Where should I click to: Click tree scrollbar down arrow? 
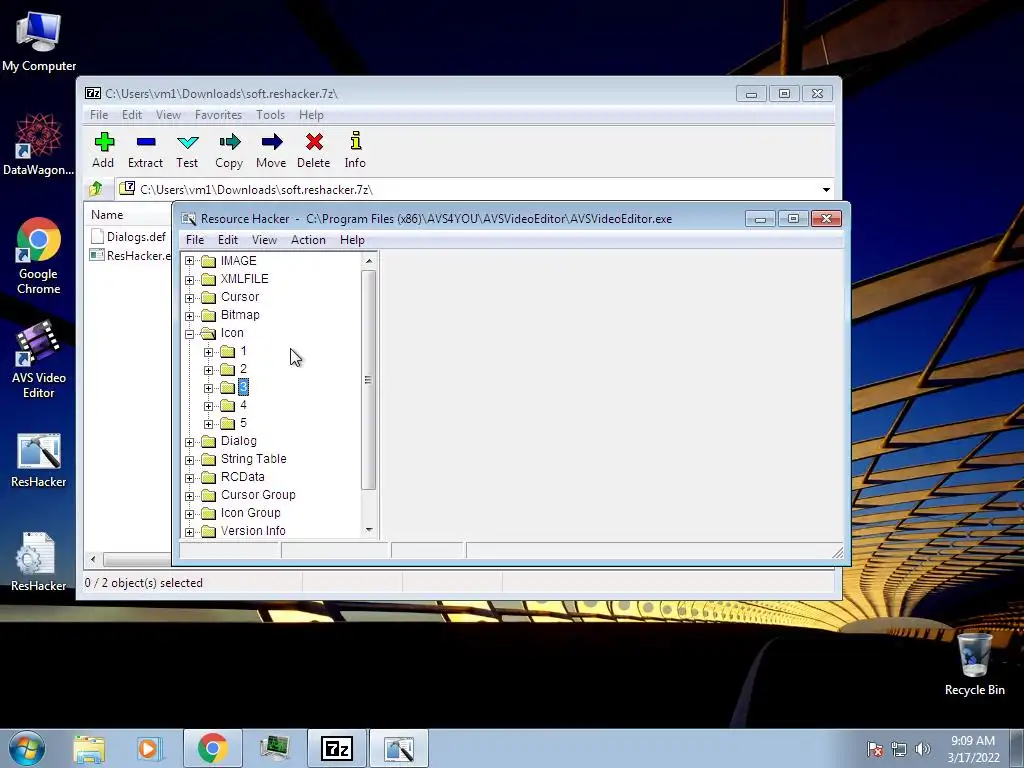tap(369, 530)
